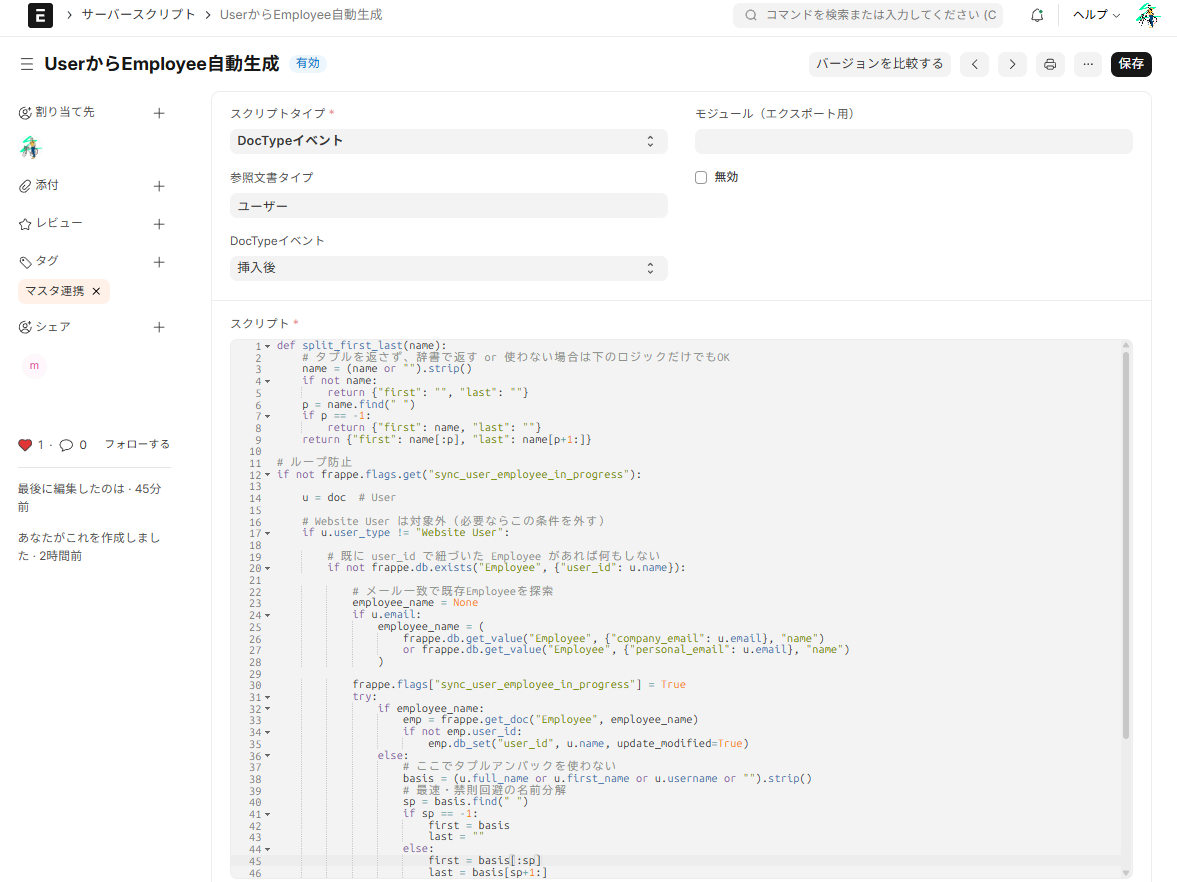Screen dimensions: 1177x882
Task: Go to next document with right arrow
Action: click(1012, 64)
